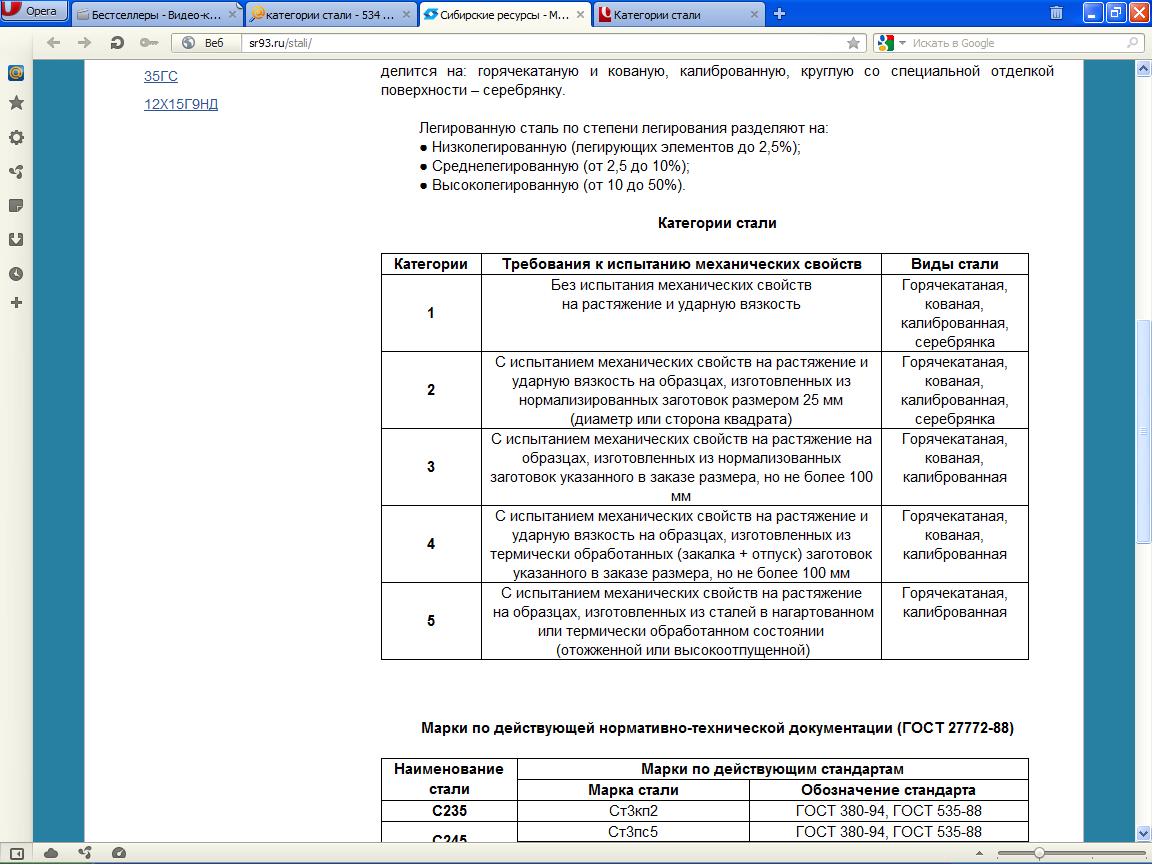
Task: Click the Ст3кп2 table cell
Action: pyautogui.click(x=633, y=811)
